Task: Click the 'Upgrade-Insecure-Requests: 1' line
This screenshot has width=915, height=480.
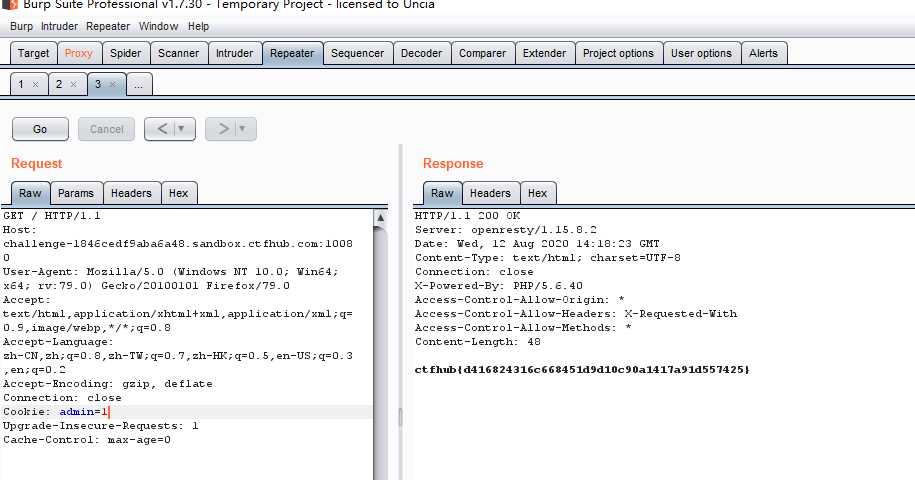Action: 100,426
